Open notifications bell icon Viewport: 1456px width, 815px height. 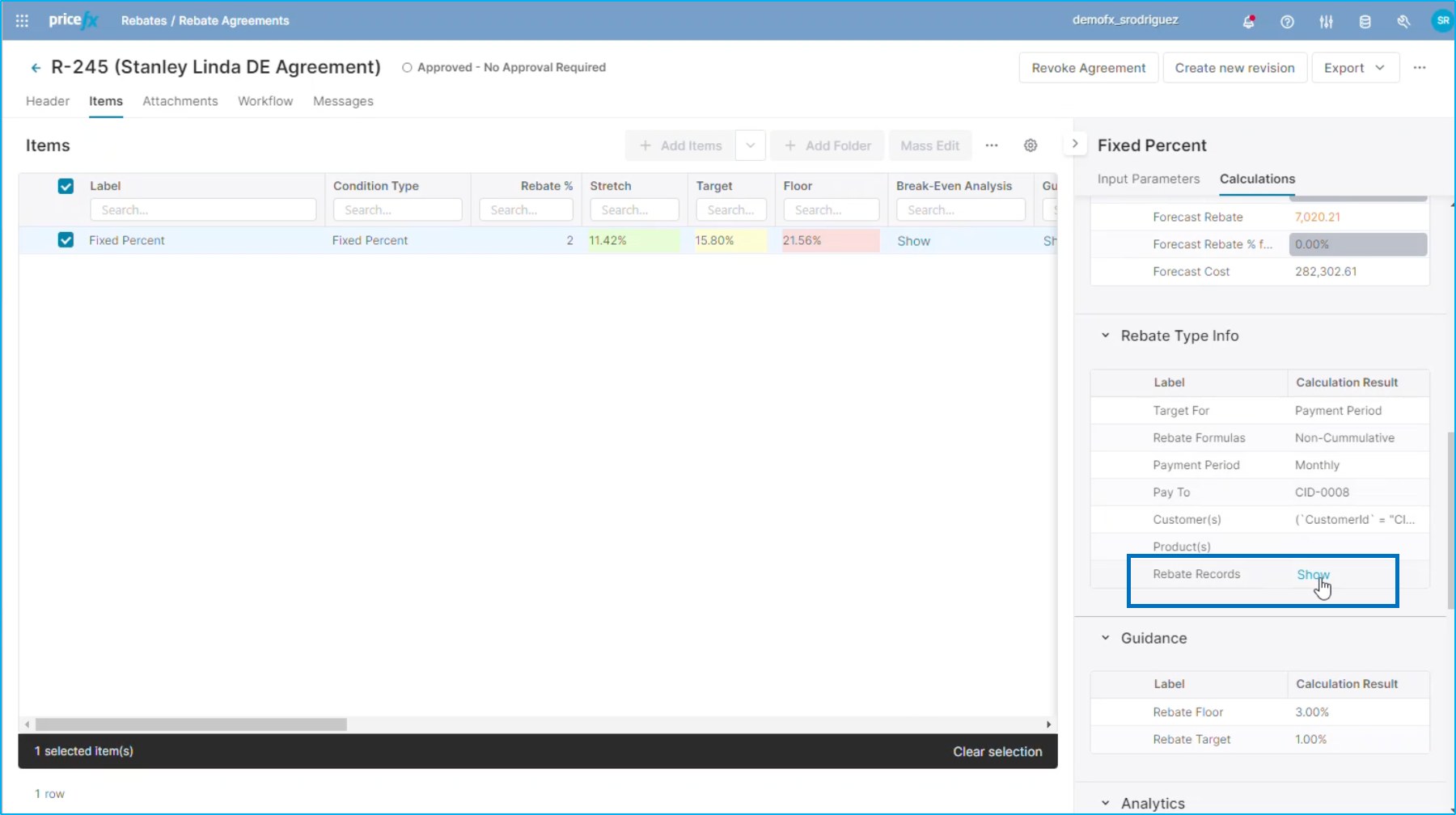(x=1248, y=22)
